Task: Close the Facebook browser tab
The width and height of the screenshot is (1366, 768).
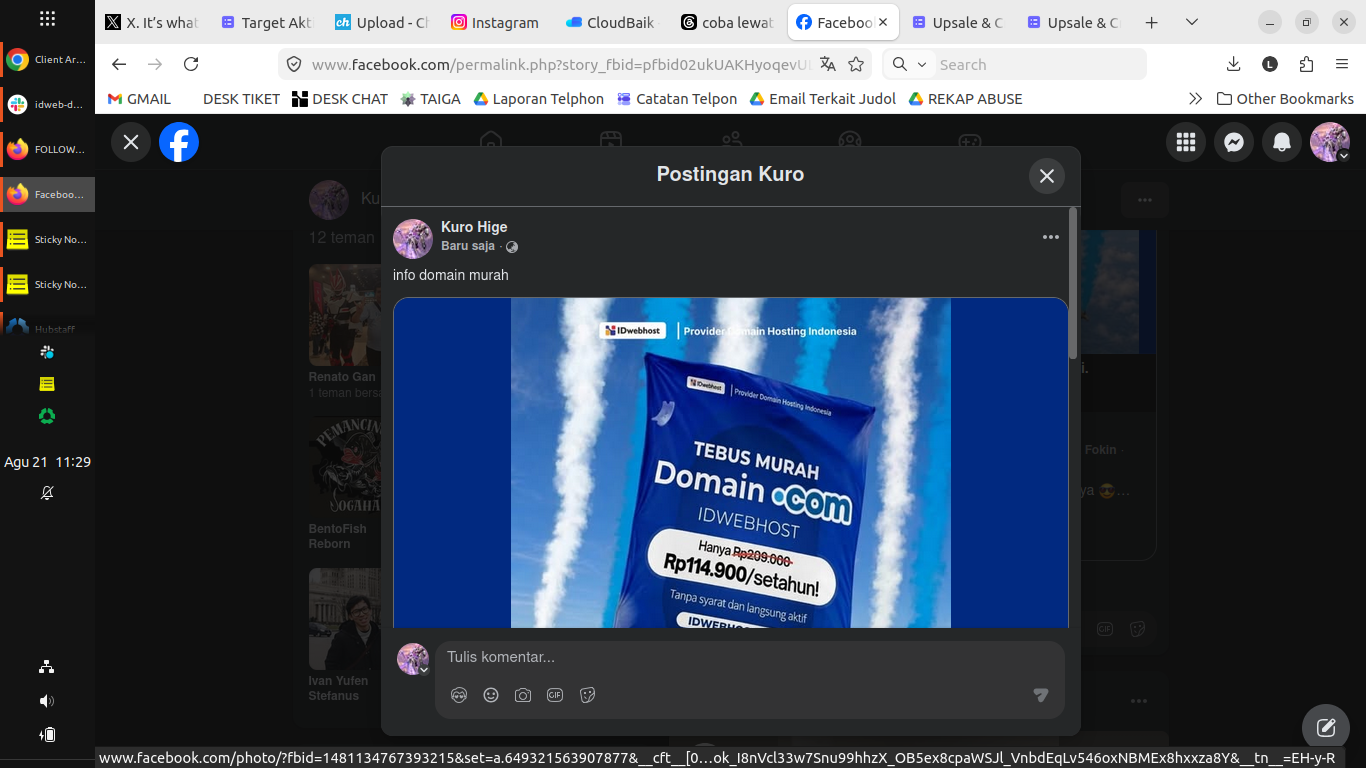Action: click(883, 22)
